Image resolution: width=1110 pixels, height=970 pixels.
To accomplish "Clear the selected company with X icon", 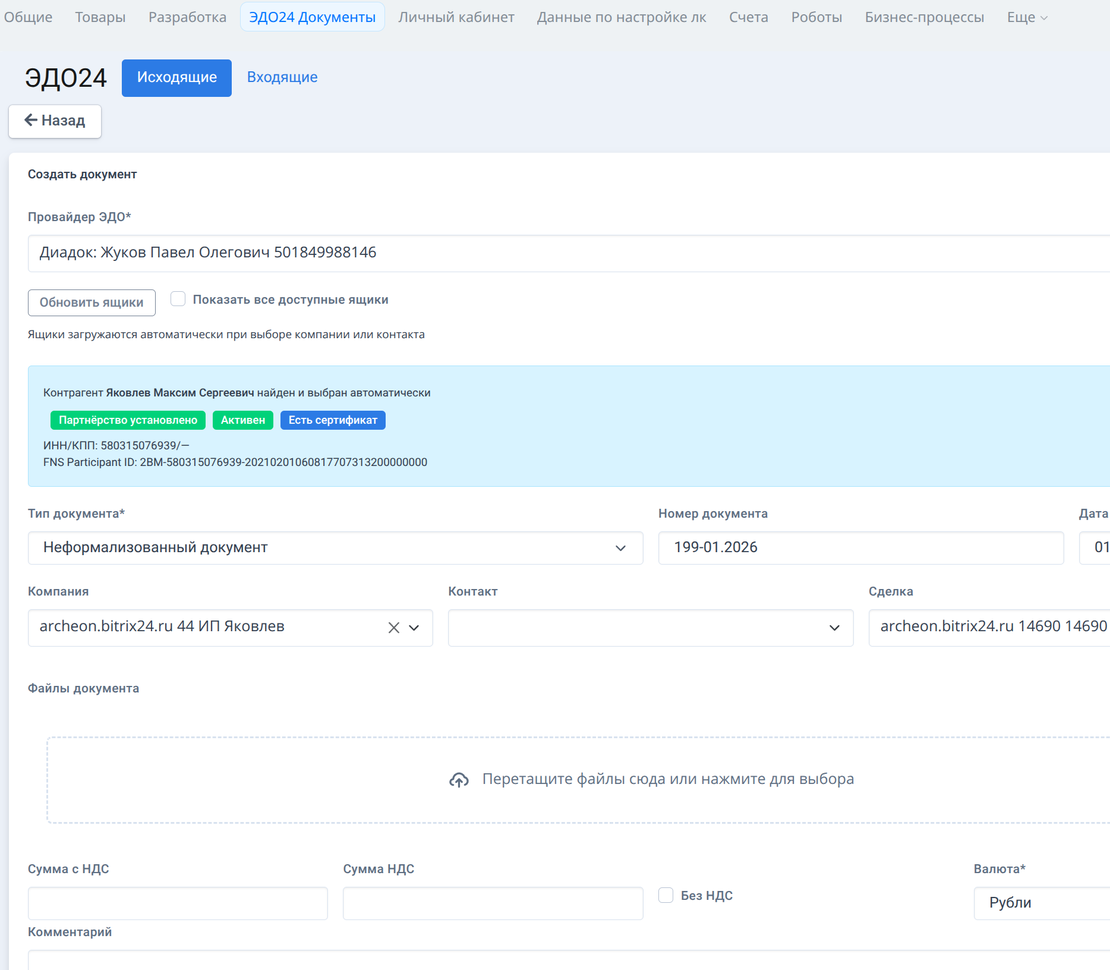I will coord(393,628).
